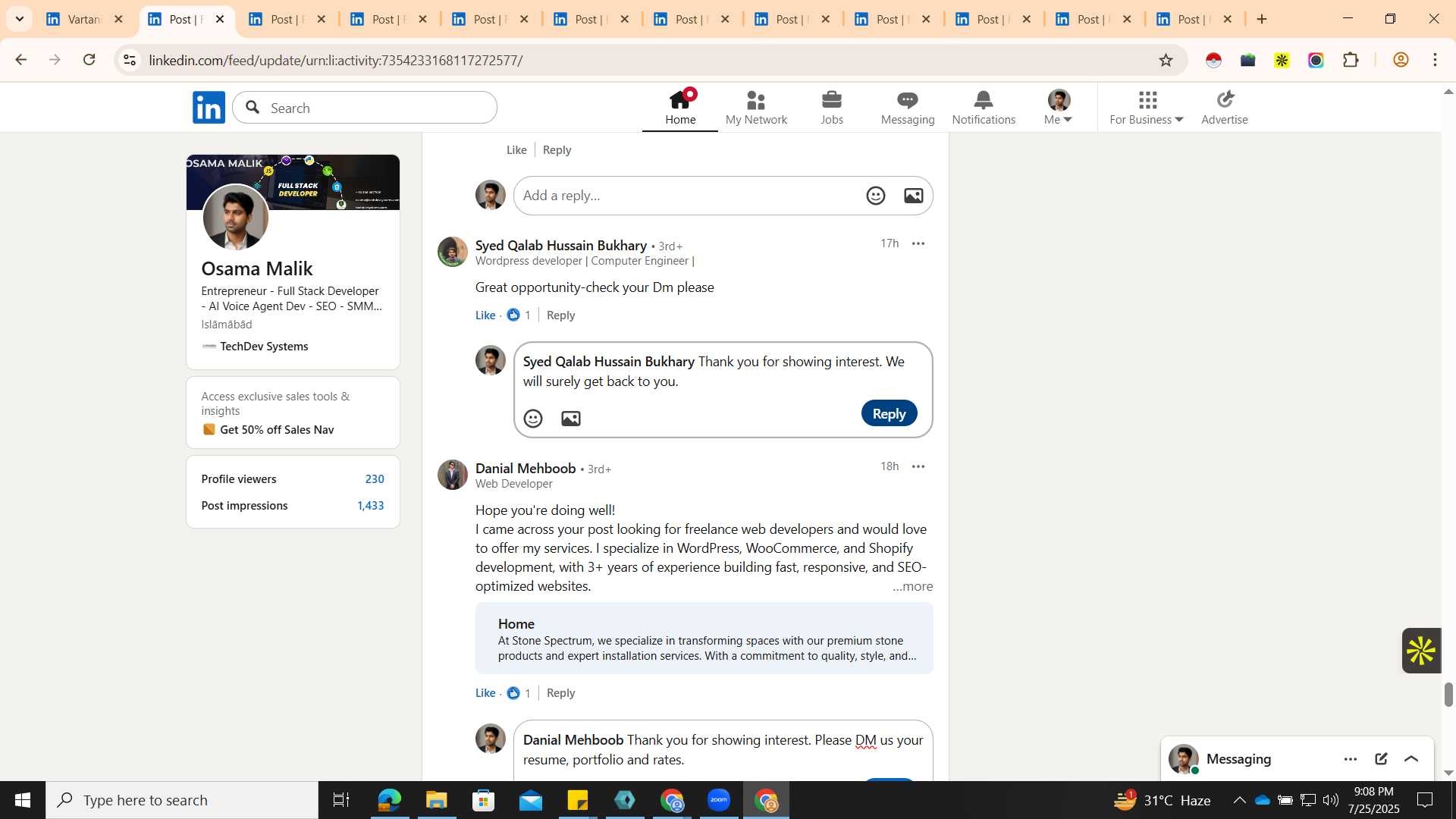Open the LinkedIn logo home link
The image size is (1456, 819).
[x=209, y=108]
